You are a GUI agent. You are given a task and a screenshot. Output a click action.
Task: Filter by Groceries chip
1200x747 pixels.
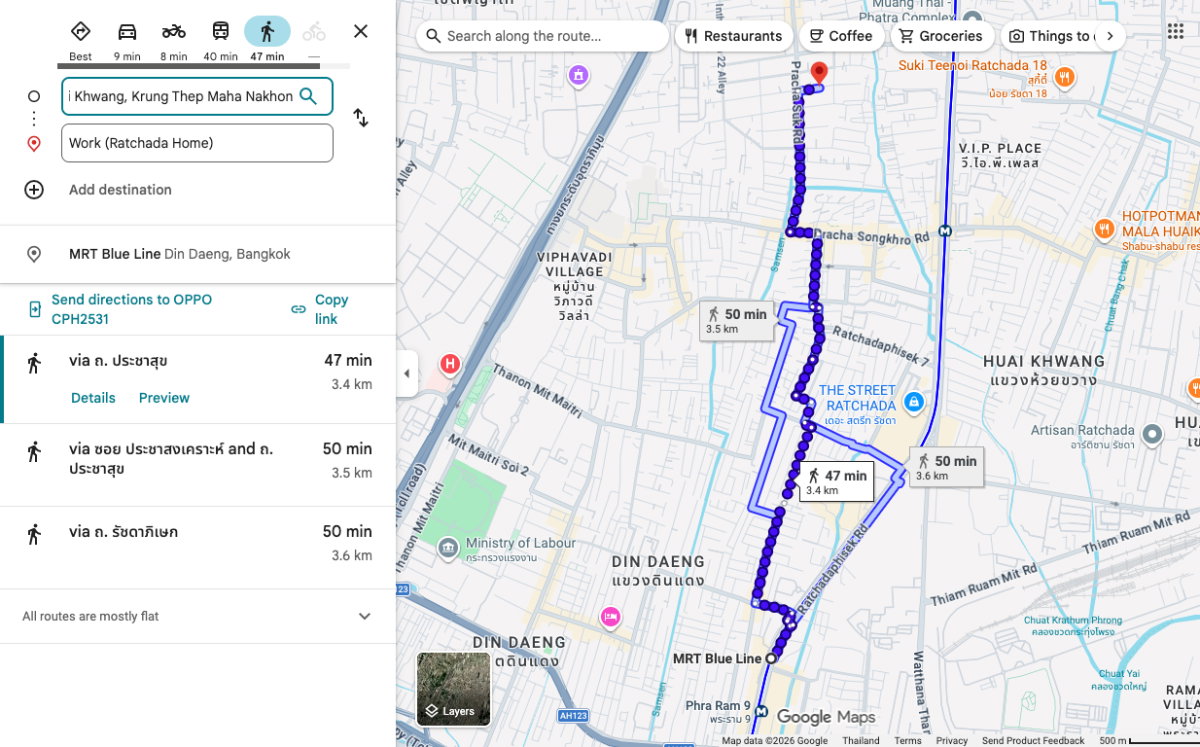pos(940,36)
